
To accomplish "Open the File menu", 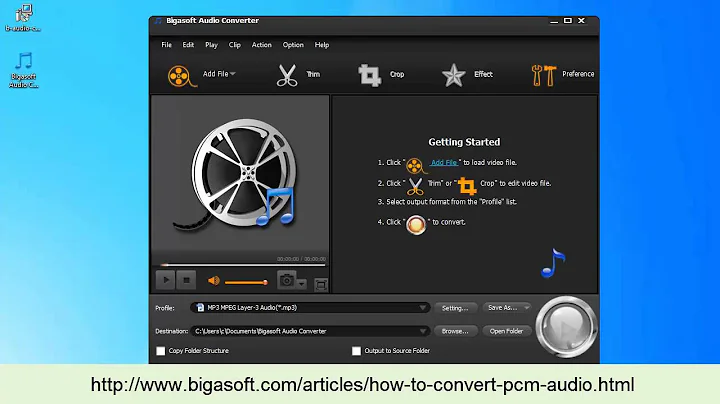I will (x=166, y=45).
